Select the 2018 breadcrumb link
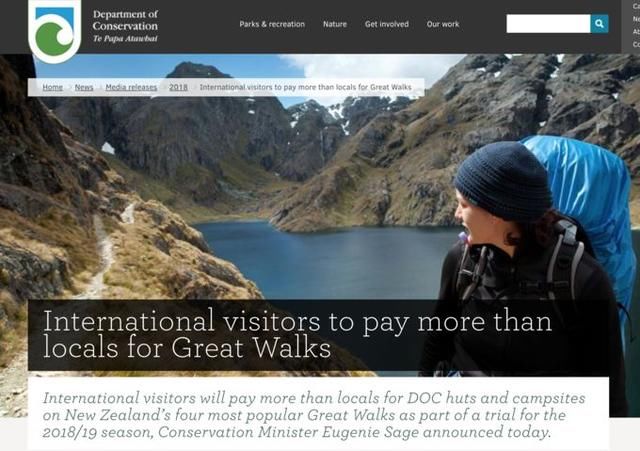Viewport: 640px width, 451px height. coord(178,87)
